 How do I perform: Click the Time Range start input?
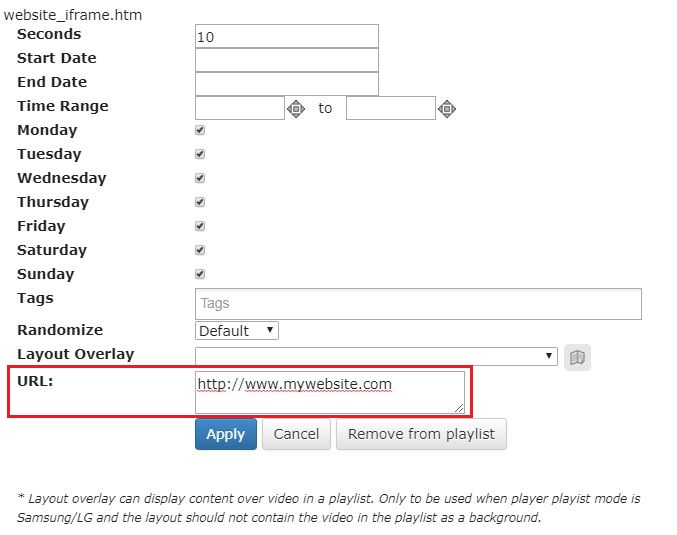(x=240, y=108)
